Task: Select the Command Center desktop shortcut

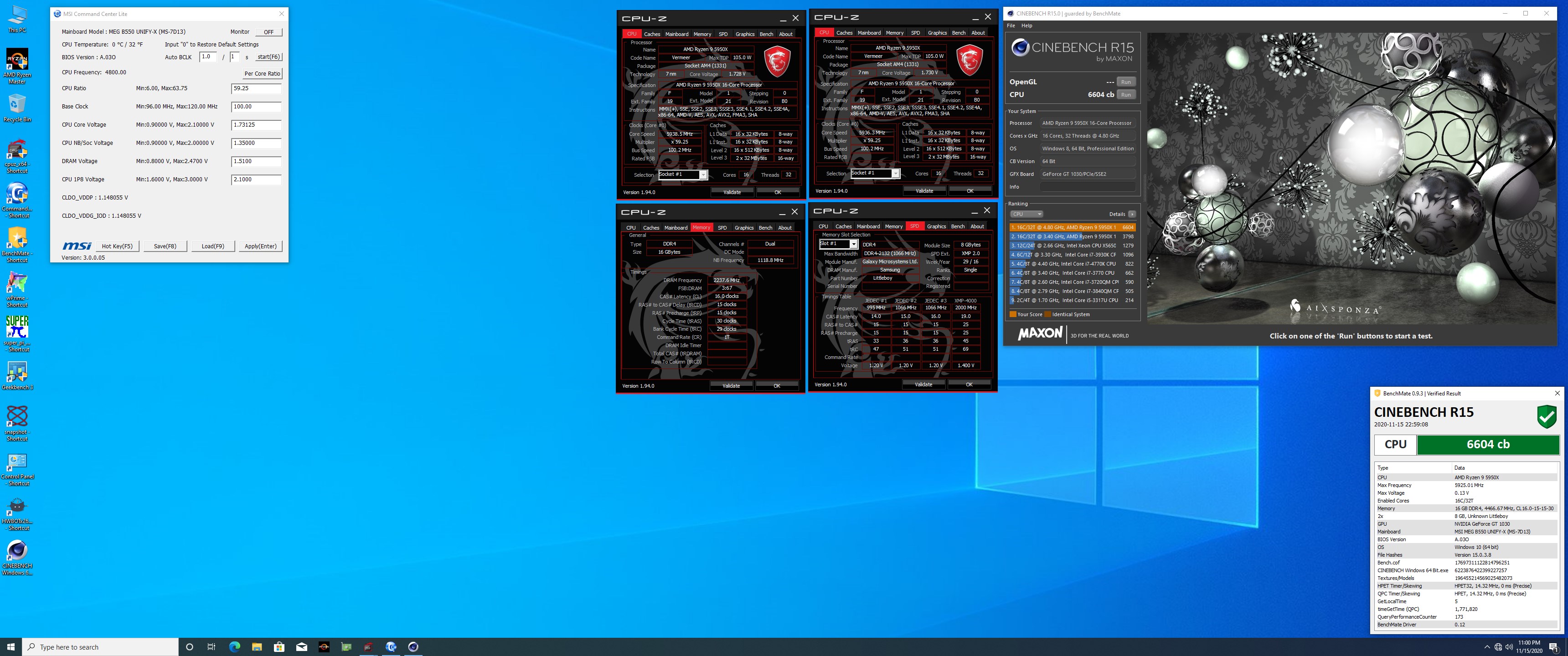Action: click(17, 201)
